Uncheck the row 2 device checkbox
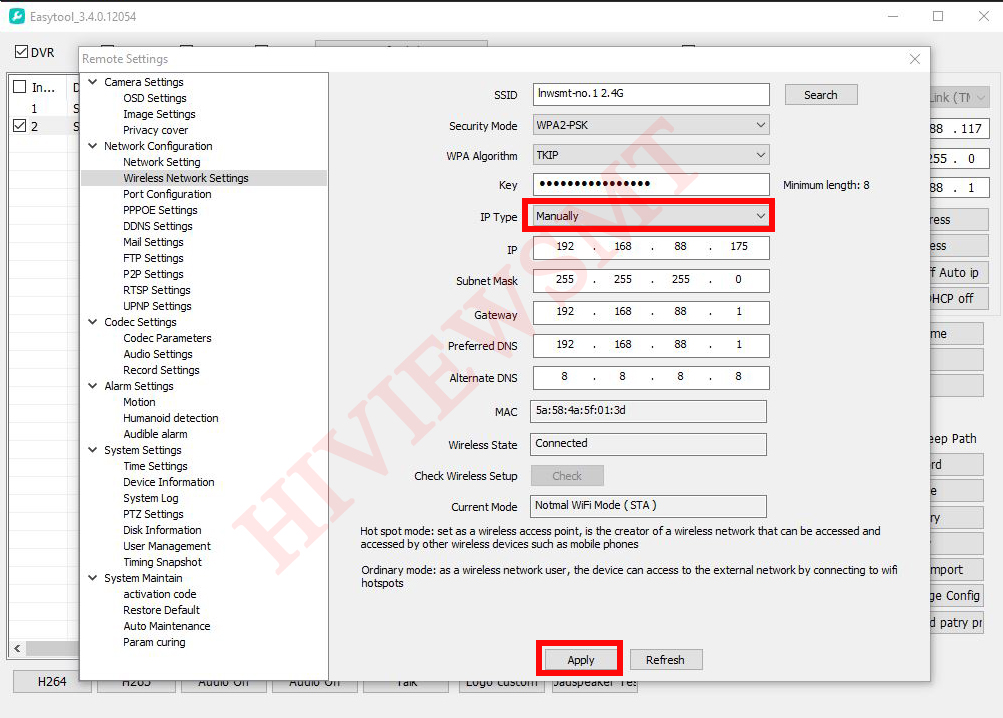This screenshot has width=1003, height=718. click(19, 126)
